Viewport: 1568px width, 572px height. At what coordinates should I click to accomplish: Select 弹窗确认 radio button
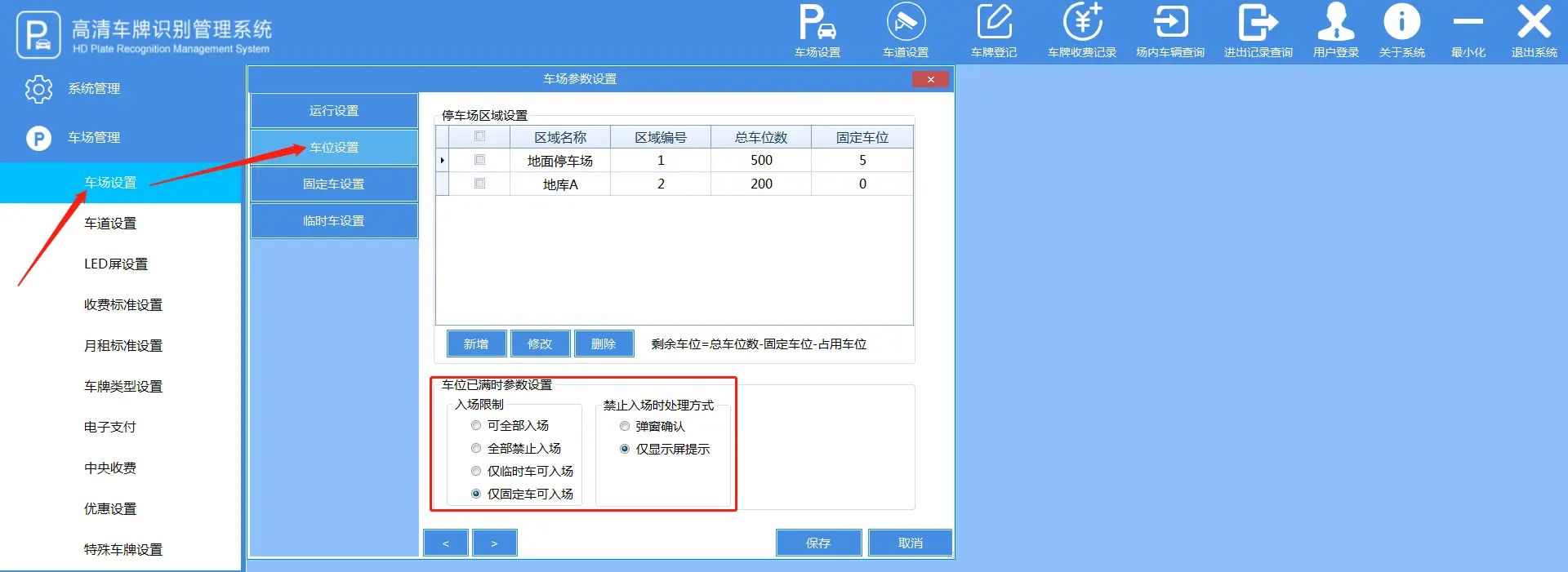click(625, 427)
